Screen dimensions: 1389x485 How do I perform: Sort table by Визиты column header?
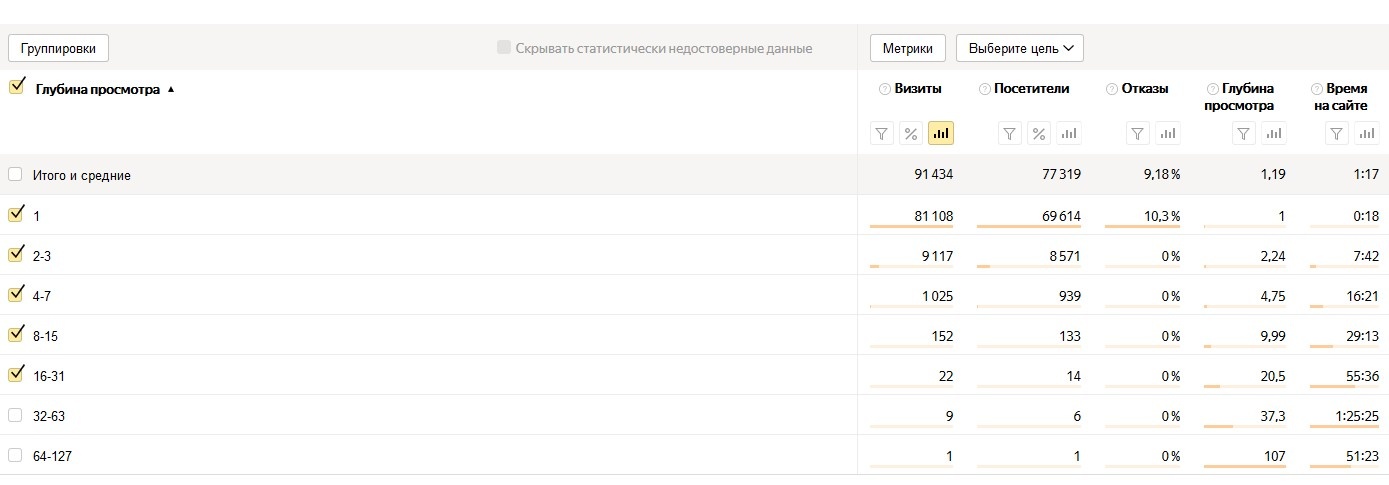(917, 89)
